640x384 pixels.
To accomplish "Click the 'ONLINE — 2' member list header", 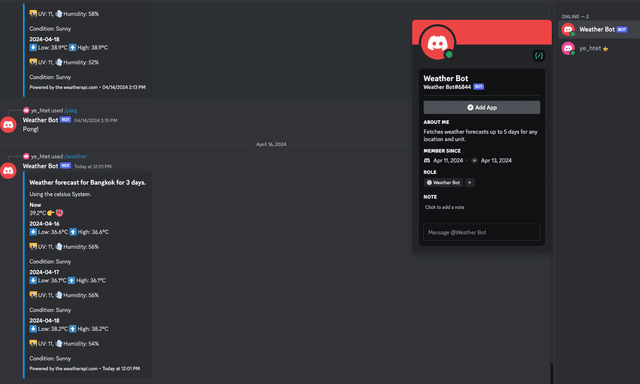I will click(x=575, y=17).
